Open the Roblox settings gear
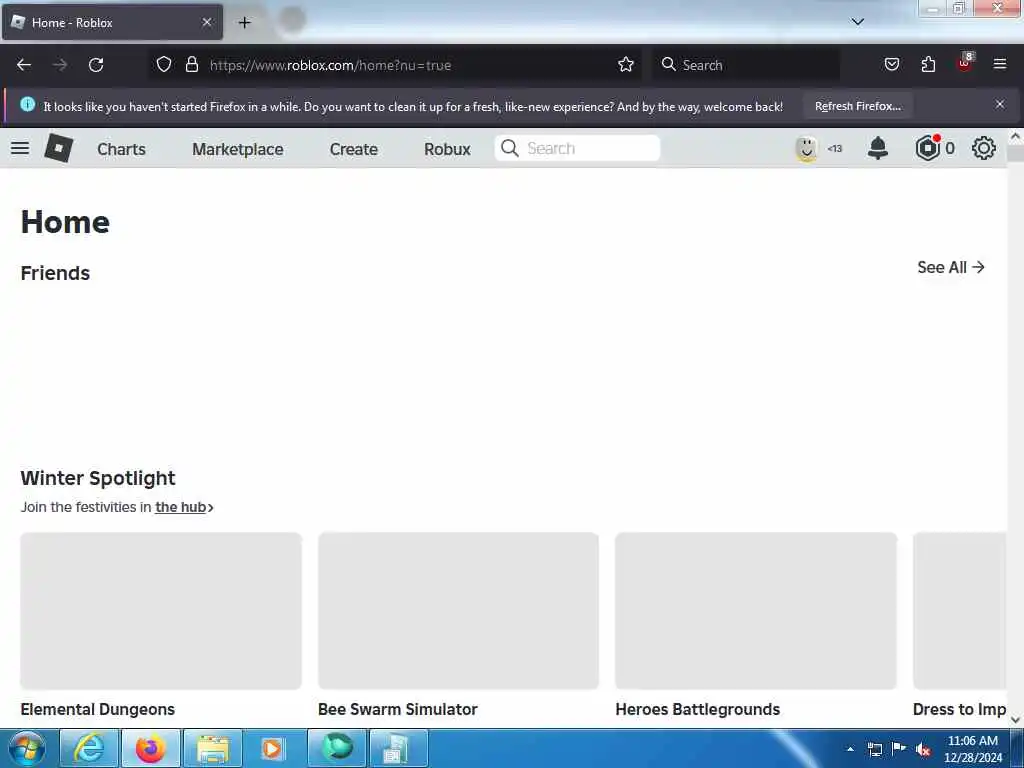The width and height of the screenshot is (1024, 768). point(984,148)
